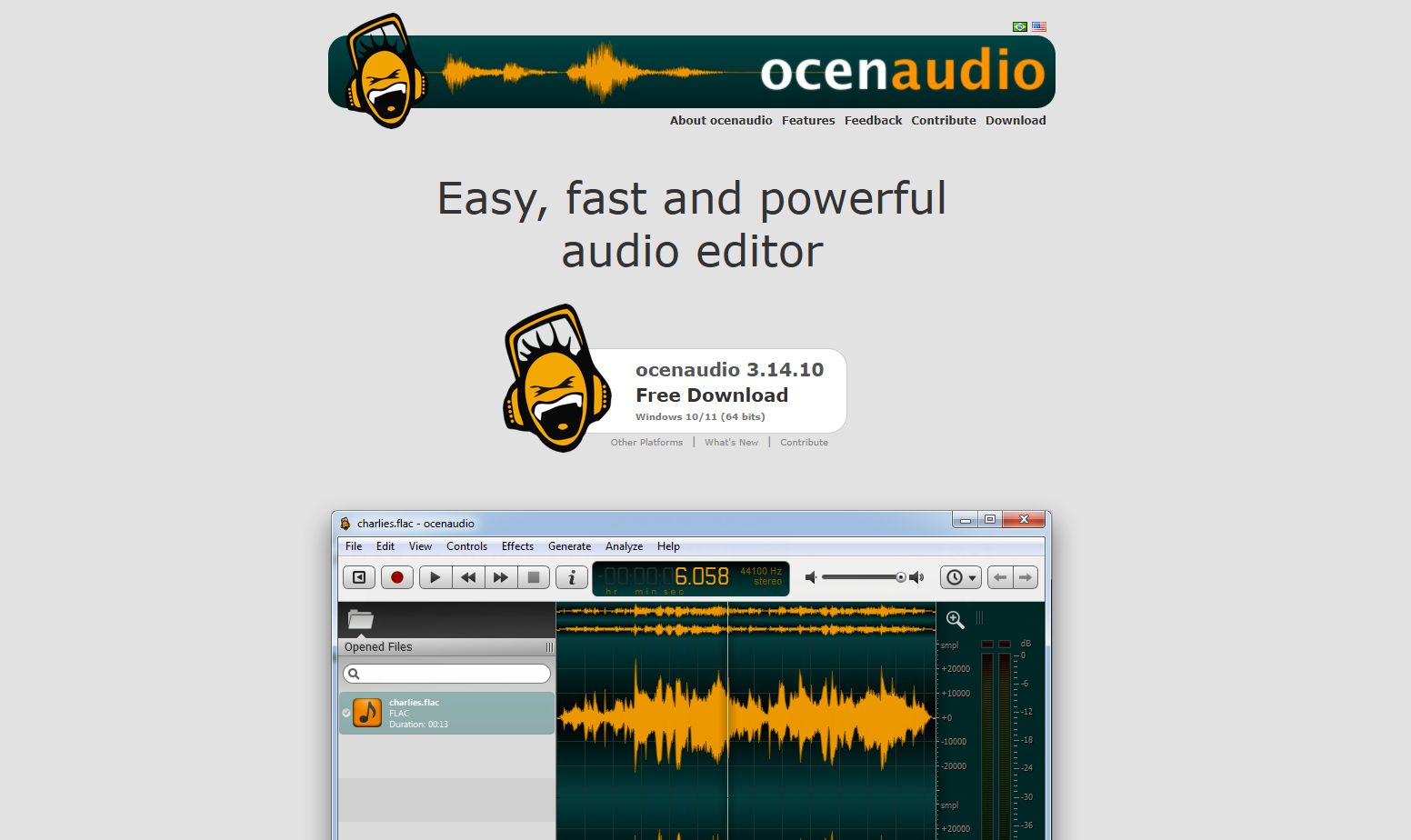The image size is (1411, 840).
Task: Switch to the Brazilian Portuguese flag icon
Action: coord(1020,26)
